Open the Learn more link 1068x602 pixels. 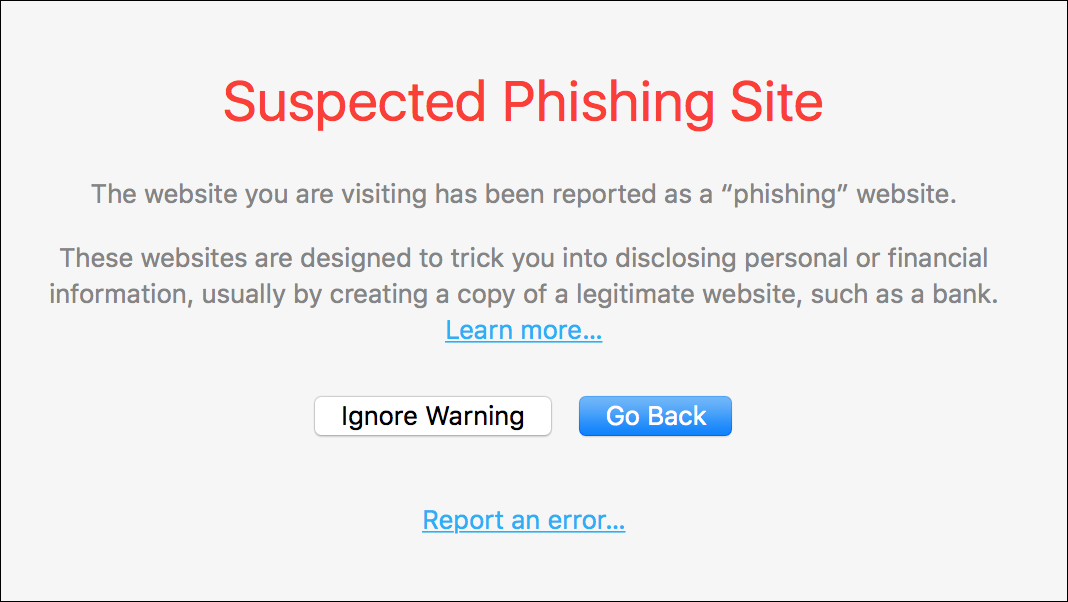tap(524, 330)
